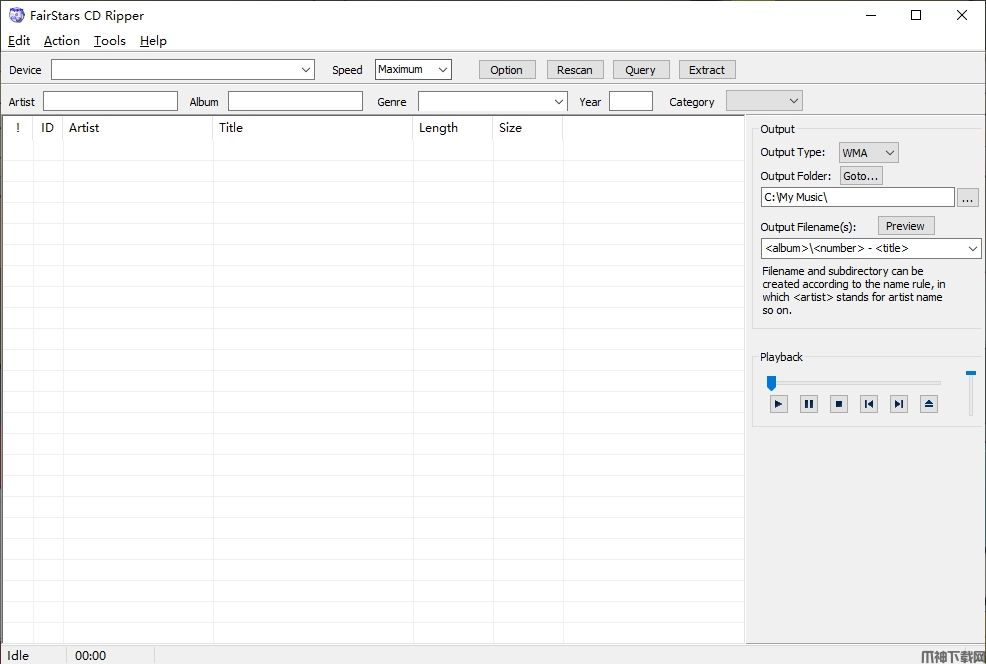986x664 pixels.
Task: Pause playback with the pause icon
Action: click(809, 404)
